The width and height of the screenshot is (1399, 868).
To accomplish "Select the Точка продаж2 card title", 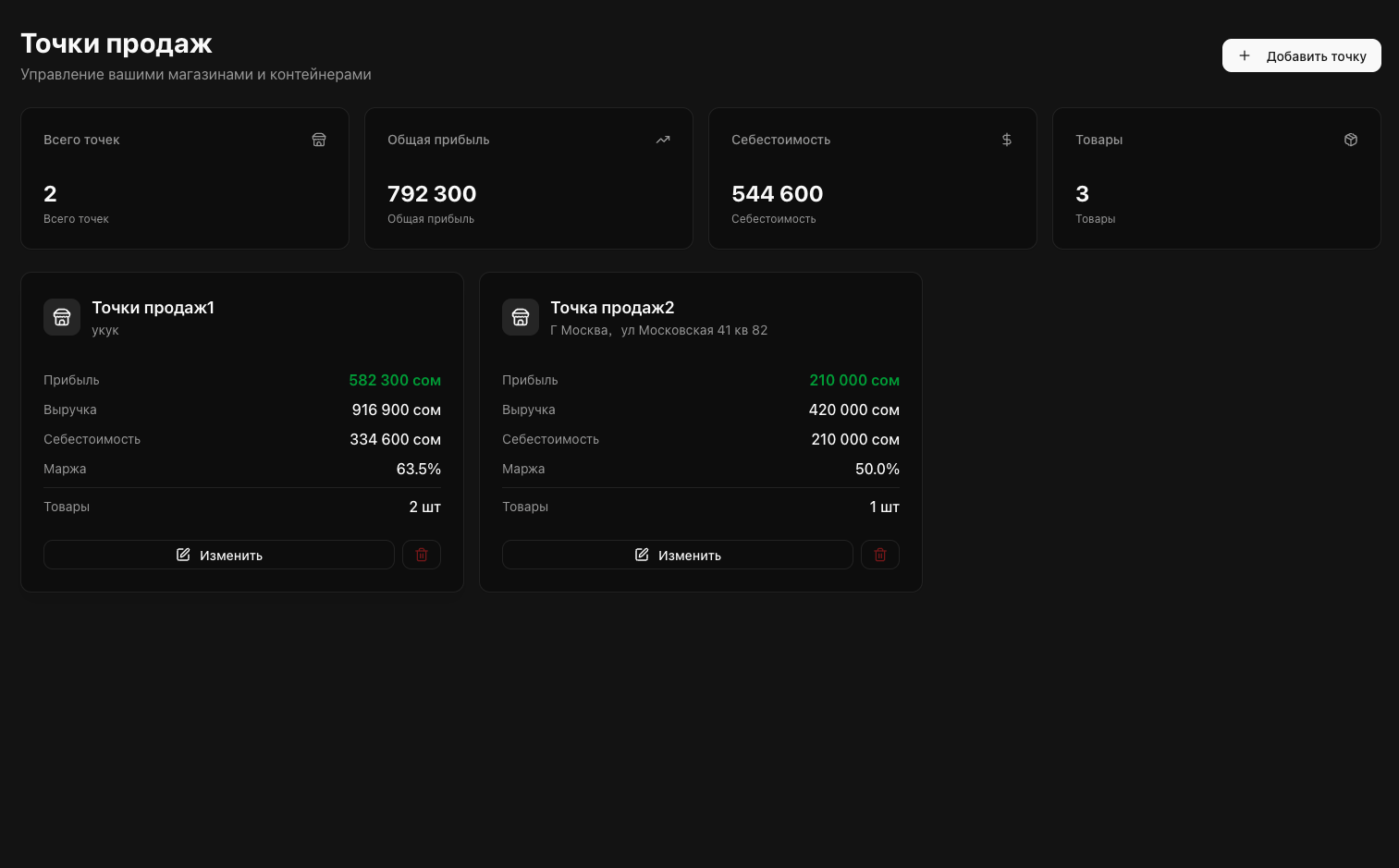I will [x=612, y=308].
